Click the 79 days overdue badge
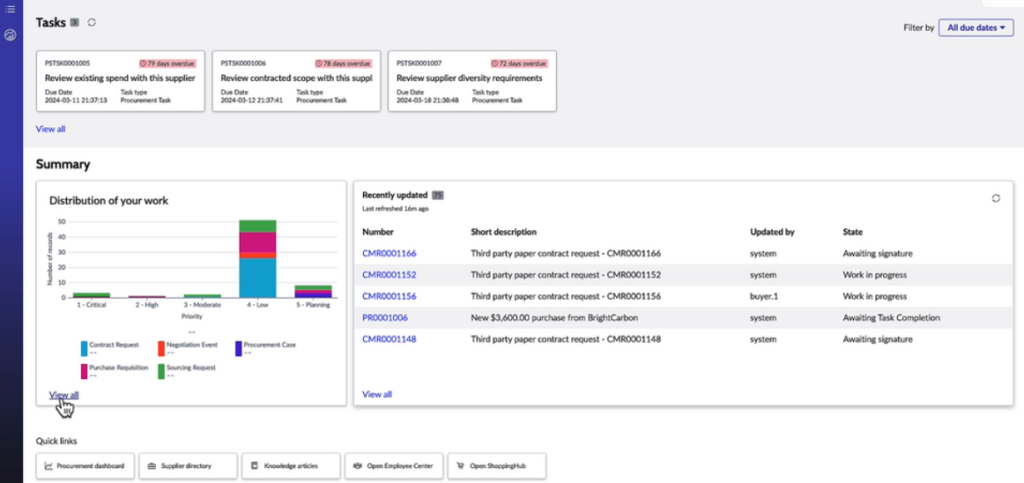Viewport: 1024px width, 483px height. pos(167,63)
